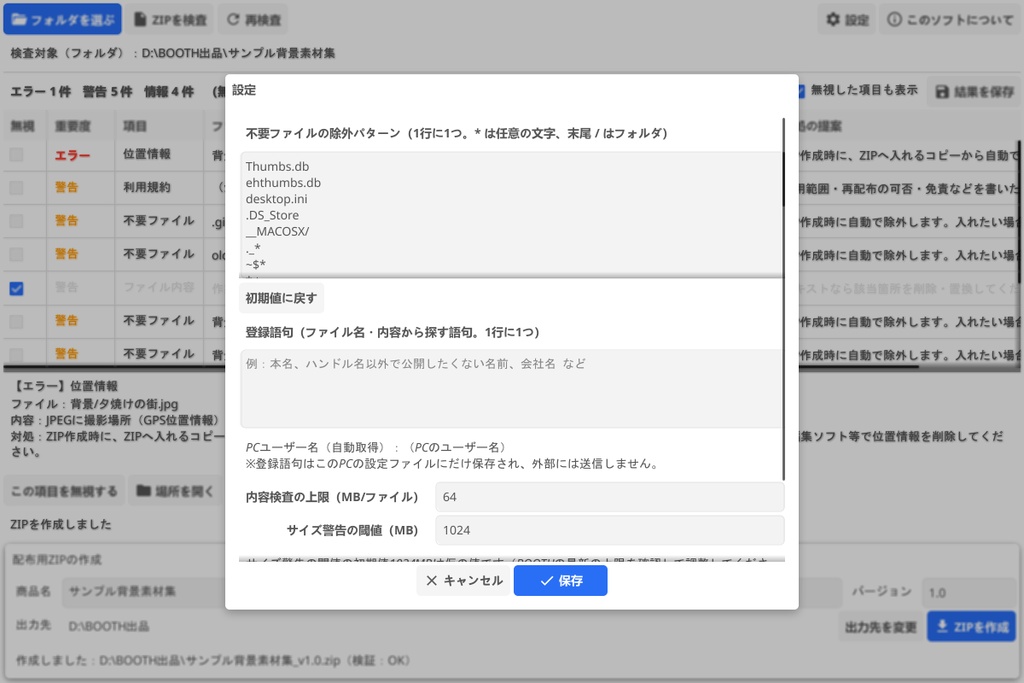
Task: Click 場所を開く folder button
Action: [175, 491]
